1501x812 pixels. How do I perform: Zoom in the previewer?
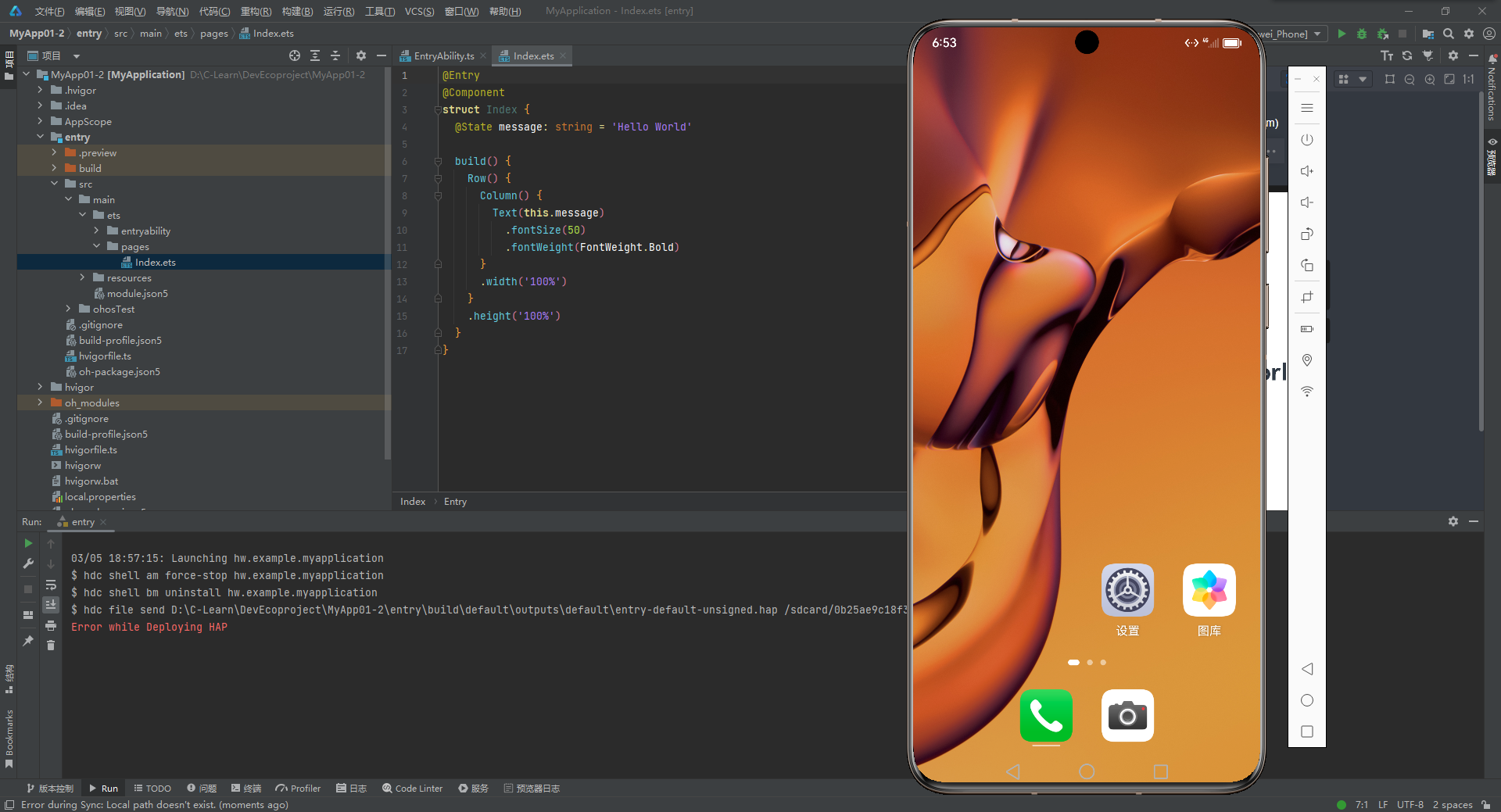(1430, 79)
